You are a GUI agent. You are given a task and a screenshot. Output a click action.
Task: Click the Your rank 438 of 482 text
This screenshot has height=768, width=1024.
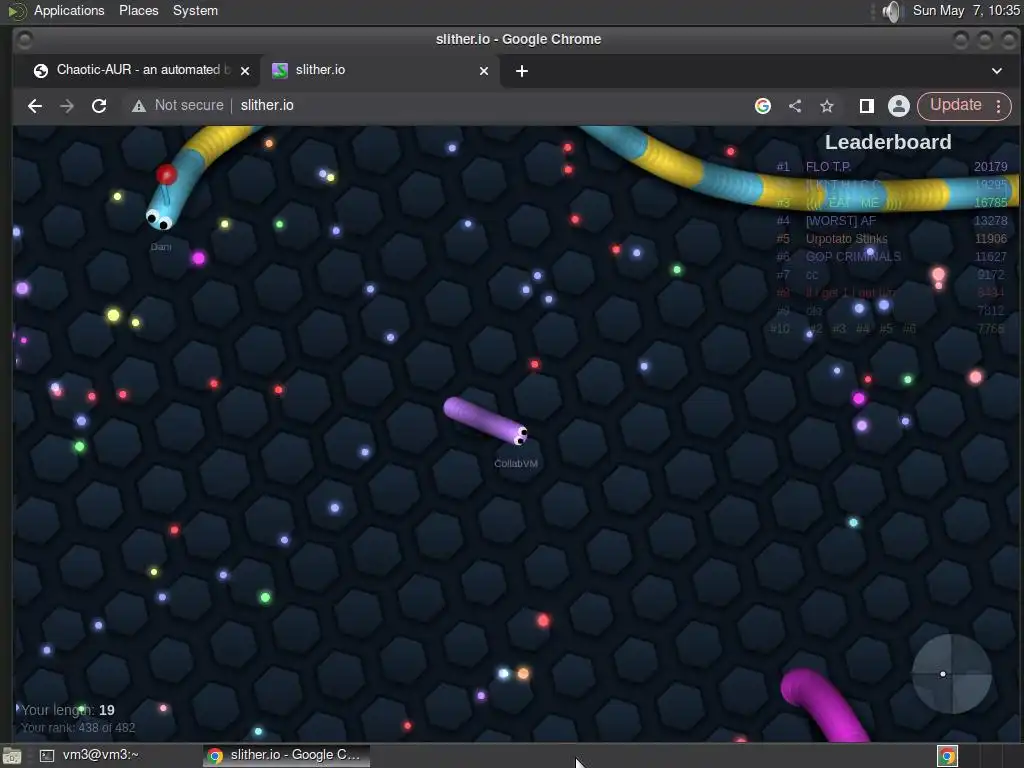coord(78,728)
